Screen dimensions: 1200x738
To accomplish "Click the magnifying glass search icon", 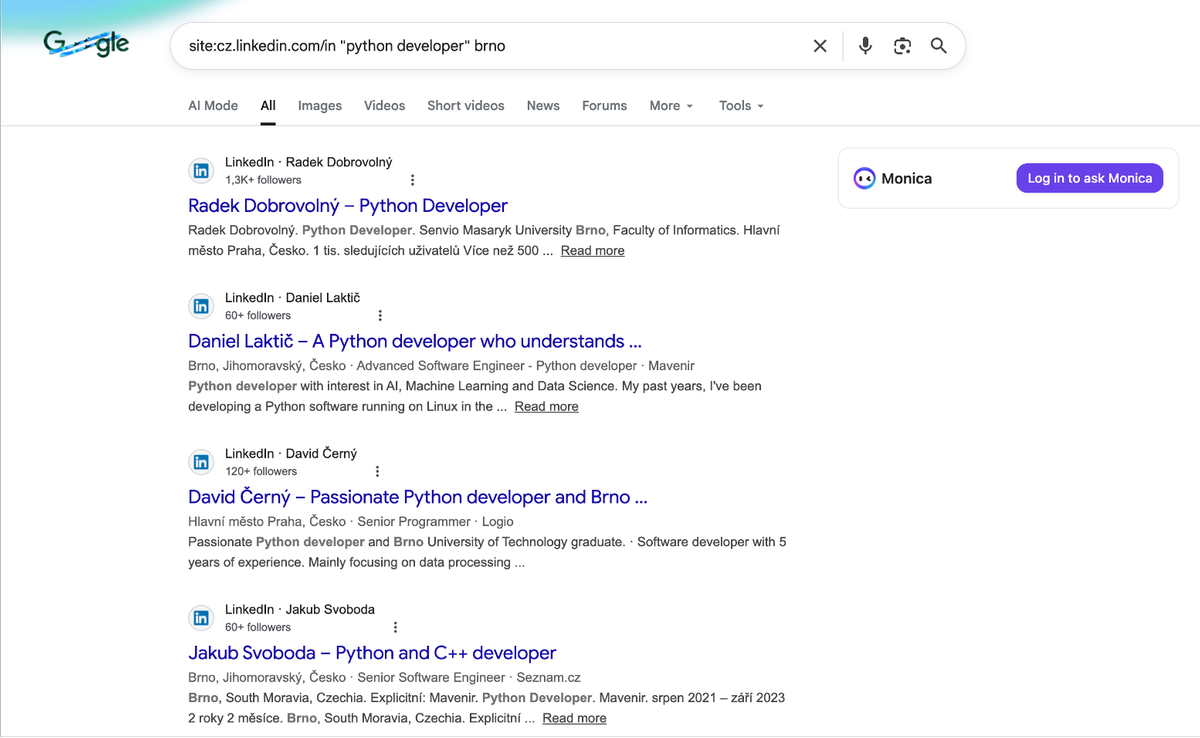I will click(938, 46).
